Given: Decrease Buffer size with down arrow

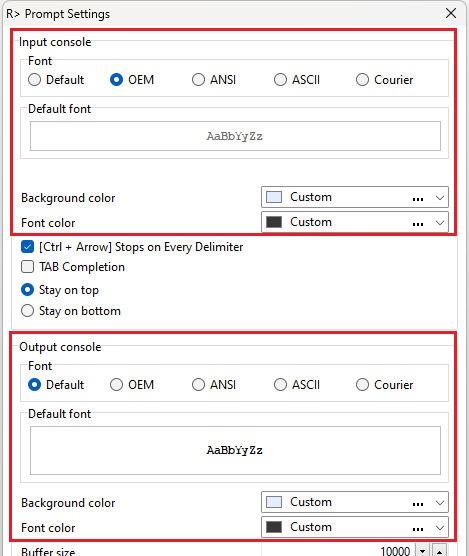Looking at the screenshot, I should (x=422, y=551).
